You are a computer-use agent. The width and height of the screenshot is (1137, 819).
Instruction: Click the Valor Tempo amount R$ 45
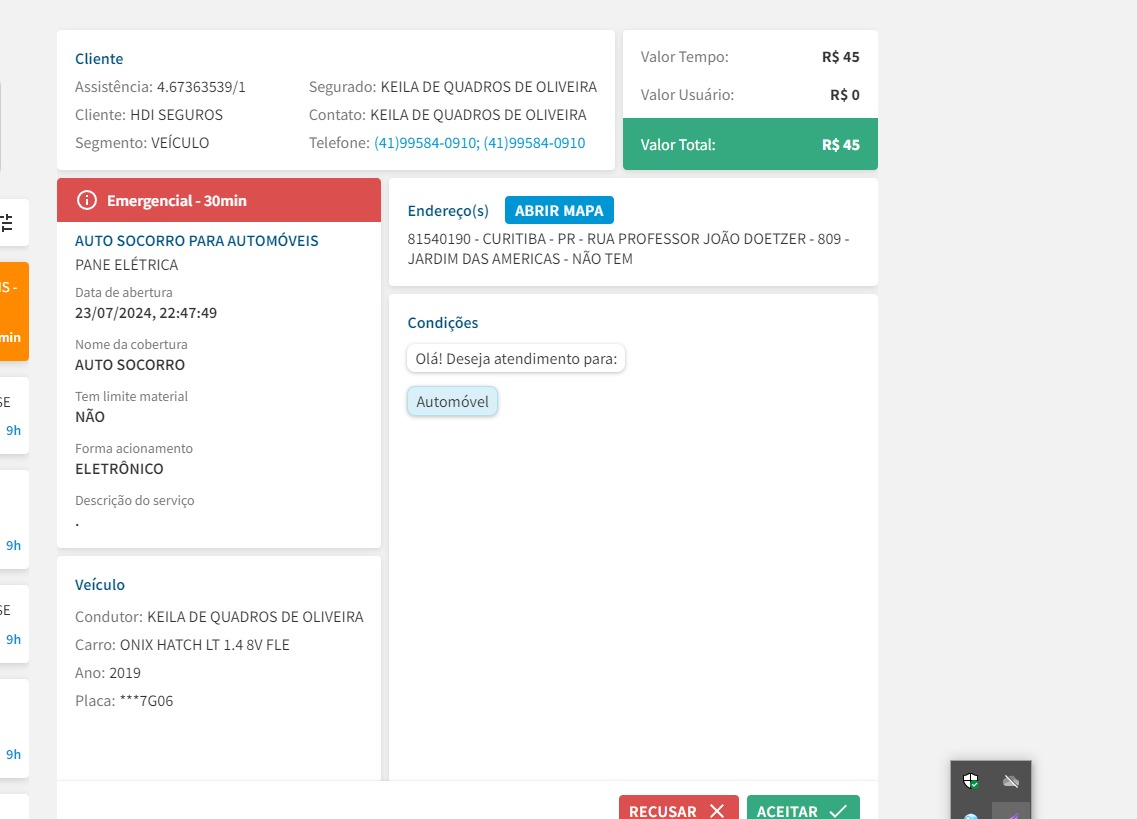click(840, 57)
